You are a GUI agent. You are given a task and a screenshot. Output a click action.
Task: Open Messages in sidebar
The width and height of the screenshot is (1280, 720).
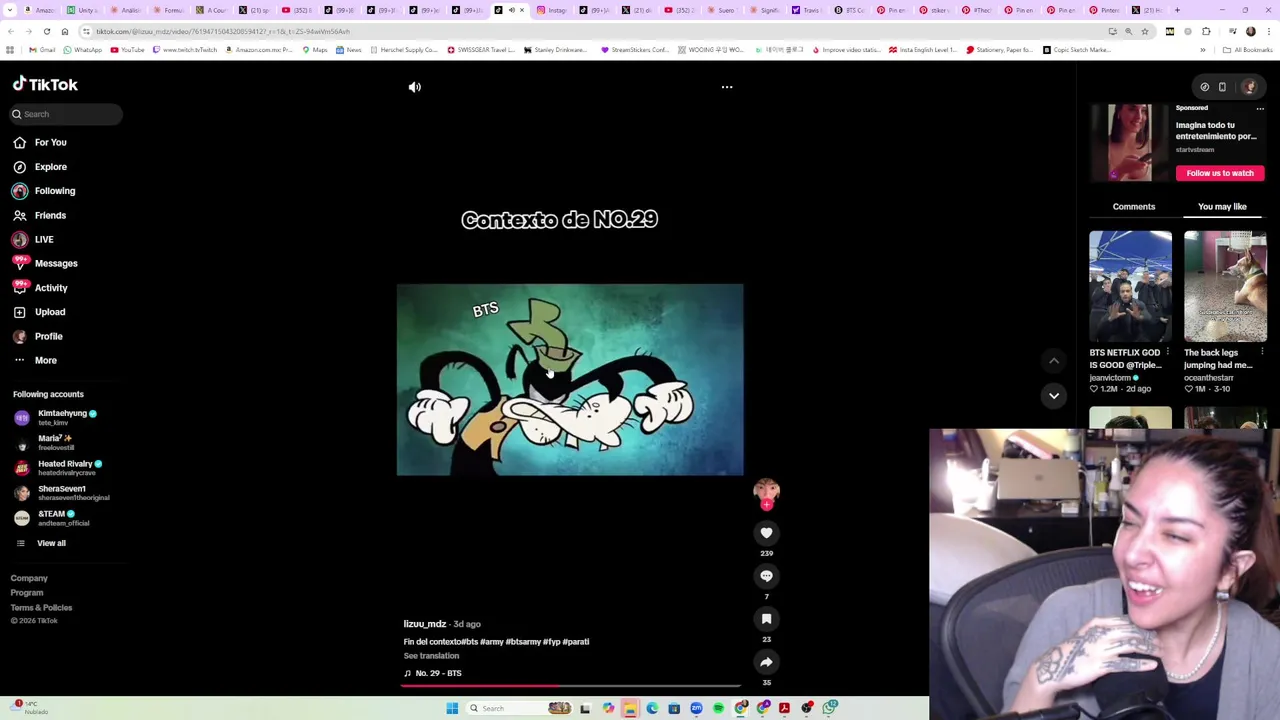tap(45, 263)
